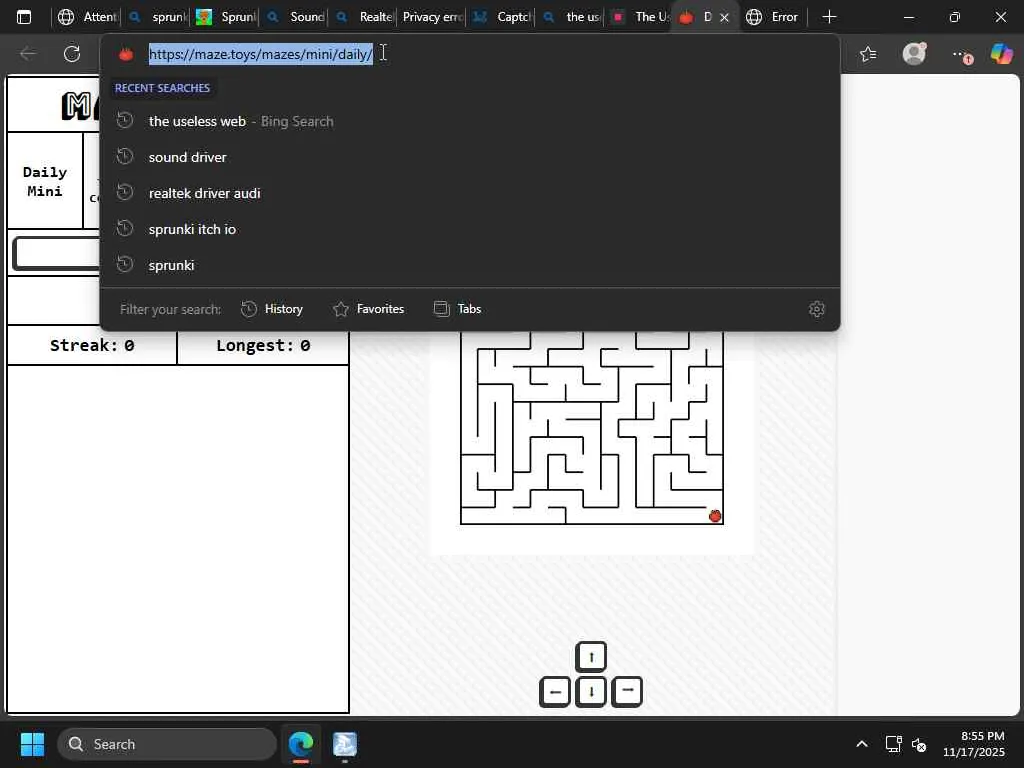1024x768 pixels.
Task: Choose 'sound driver' recent search
Action: (x=470, y=157)
